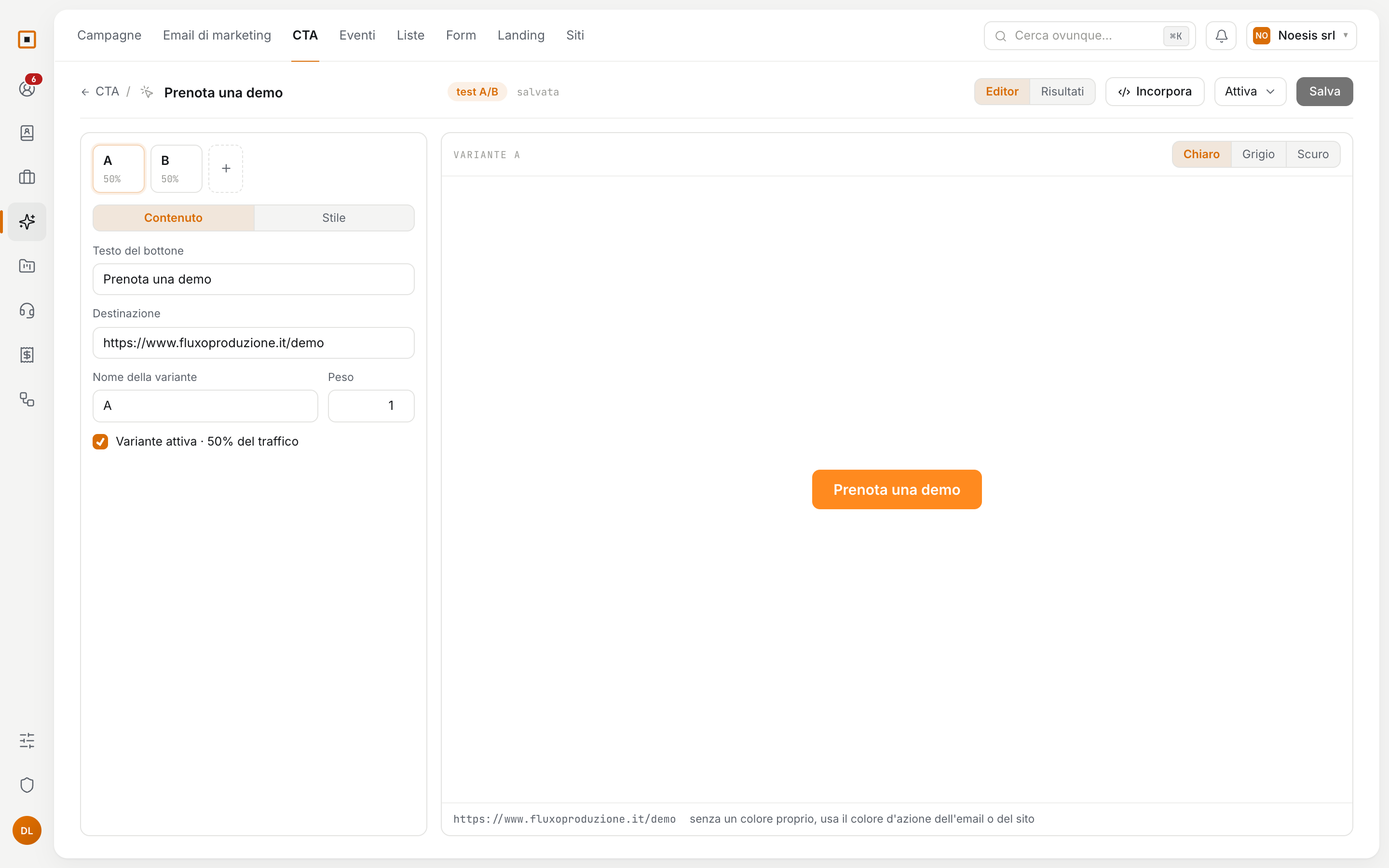Click the orange Prenota una demo preview button
This screenshot has height=868, width=1389.
(x=897, y=489)
